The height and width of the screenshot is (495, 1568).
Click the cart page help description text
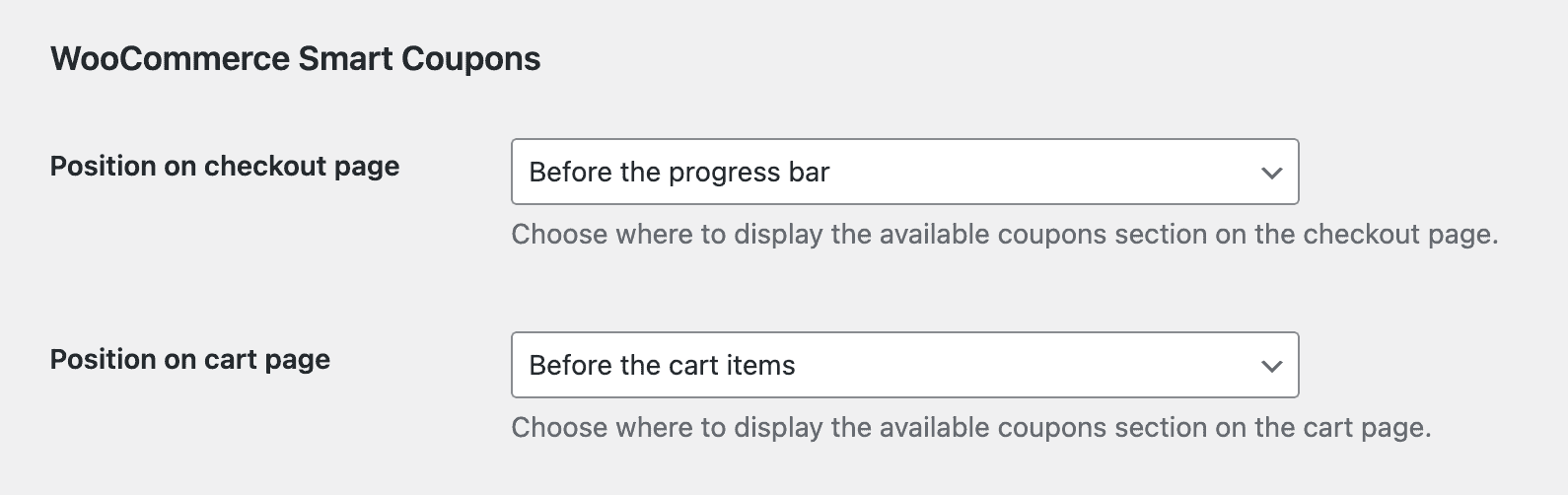click(970, 428)
